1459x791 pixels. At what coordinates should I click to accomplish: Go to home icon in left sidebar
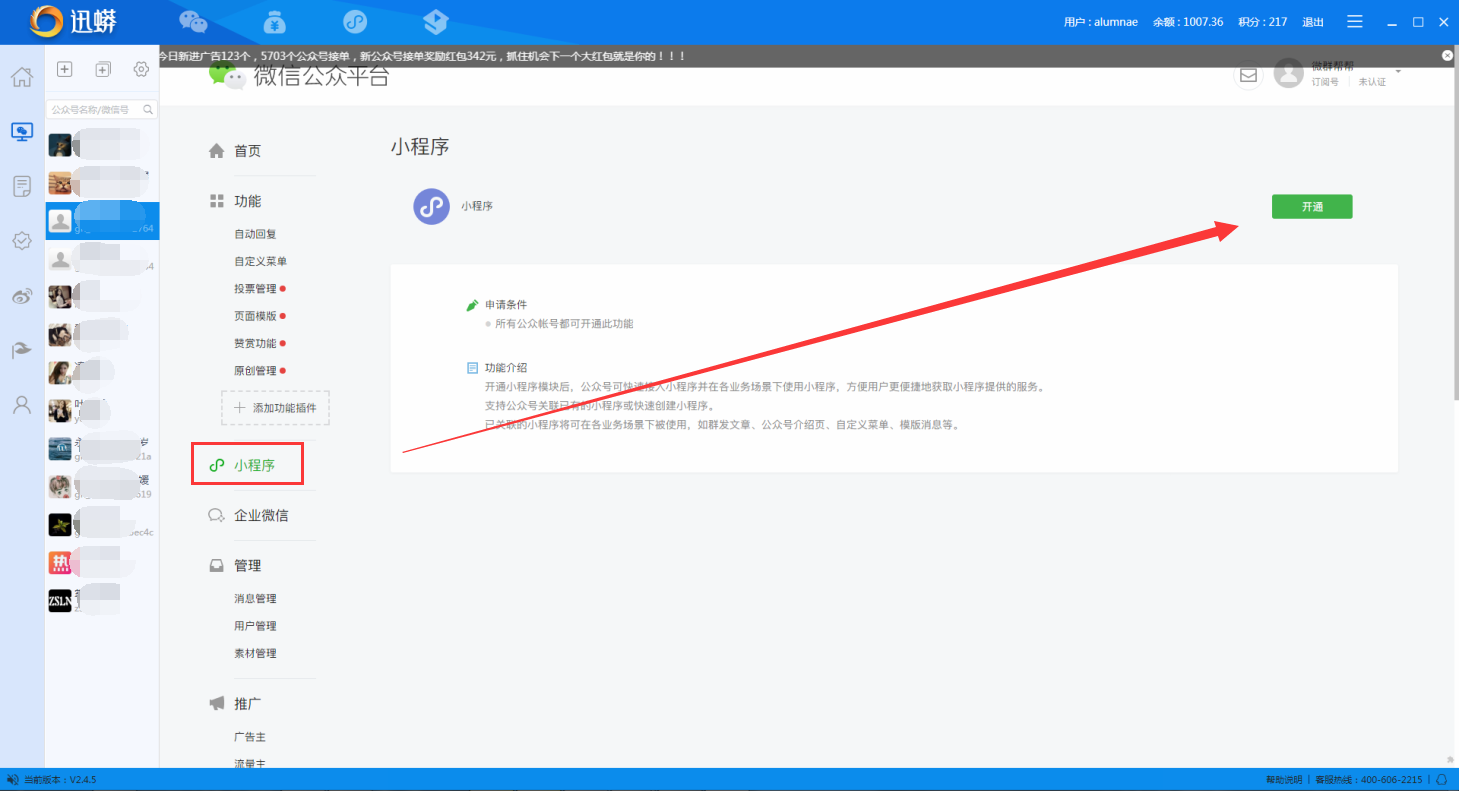21,76
